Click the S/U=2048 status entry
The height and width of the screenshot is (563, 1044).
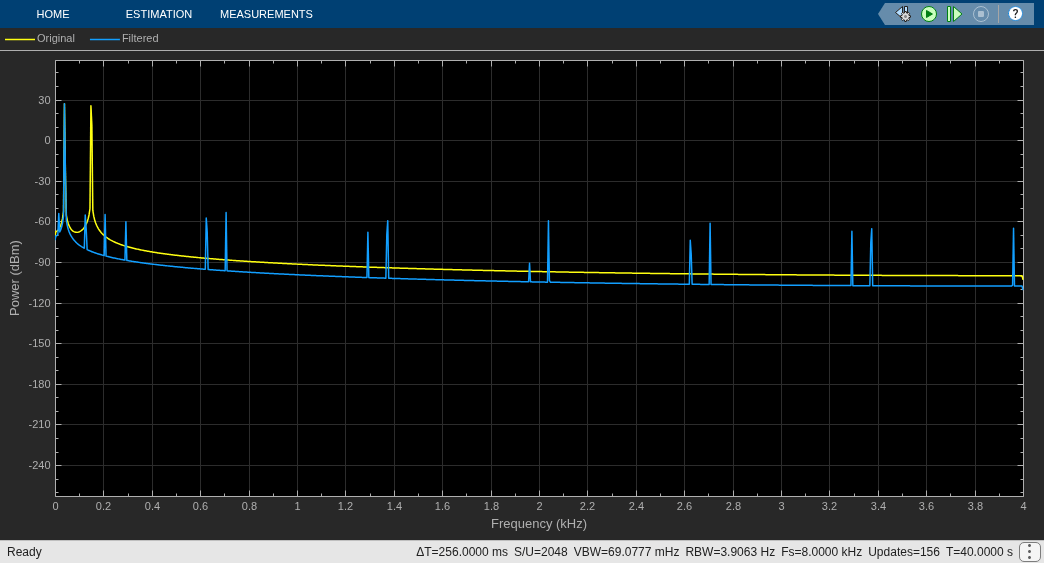541,552
